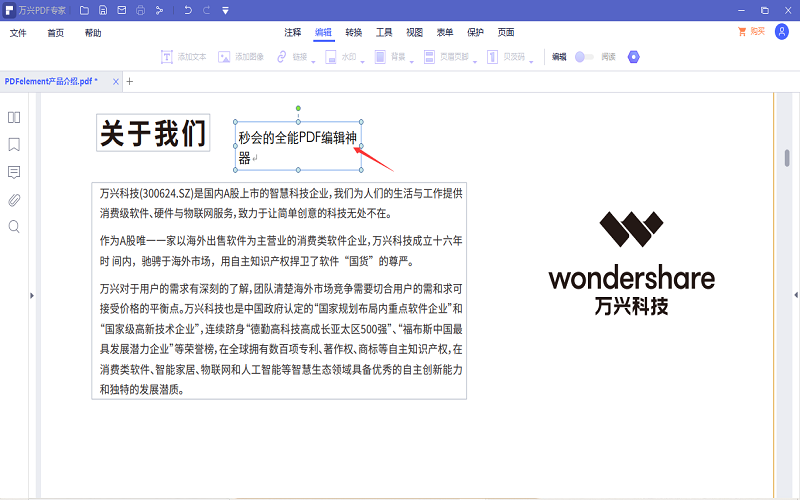Click the green rotation handle above text box
The height and width of the screenshot is (500, 800).
298,108
